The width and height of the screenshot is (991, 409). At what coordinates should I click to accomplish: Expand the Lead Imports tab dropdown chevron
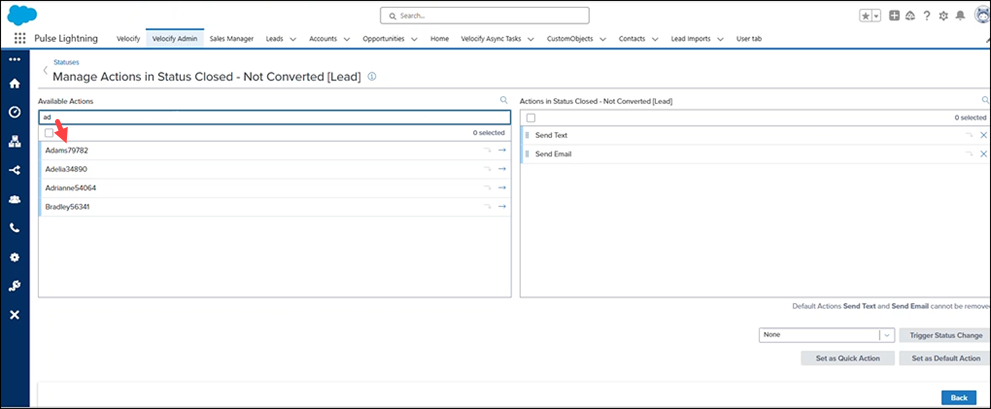[720, 39]
